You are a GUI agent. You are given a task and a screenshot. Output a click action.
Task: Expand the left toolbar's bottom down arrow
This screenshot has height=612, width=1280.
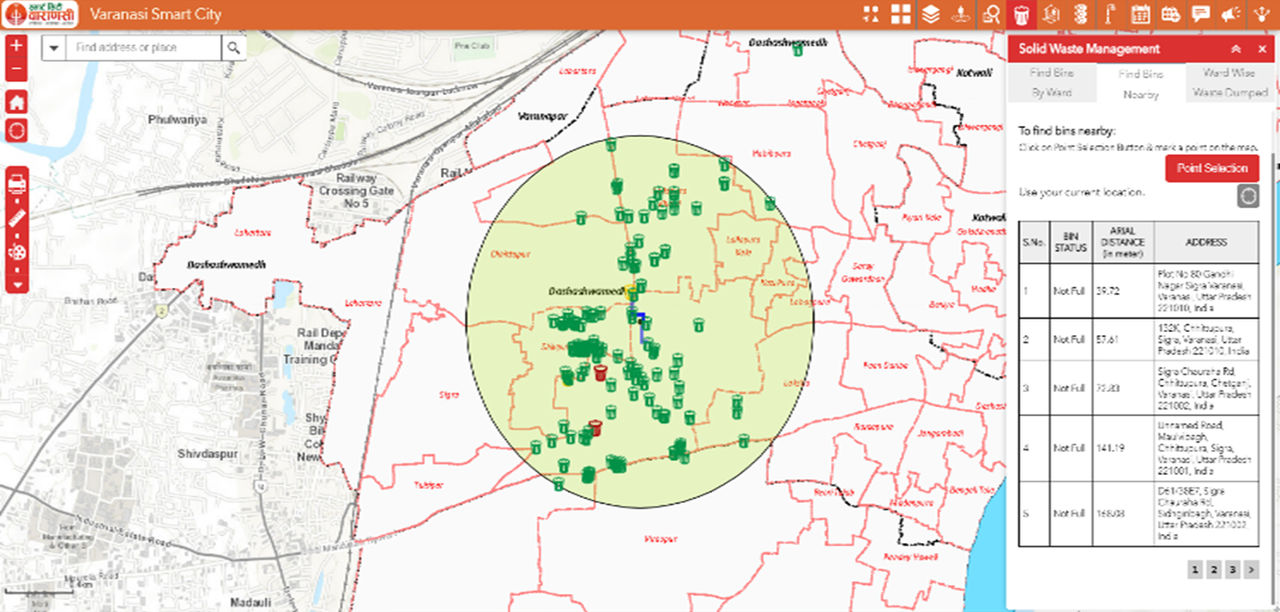(x=16, y=285)
